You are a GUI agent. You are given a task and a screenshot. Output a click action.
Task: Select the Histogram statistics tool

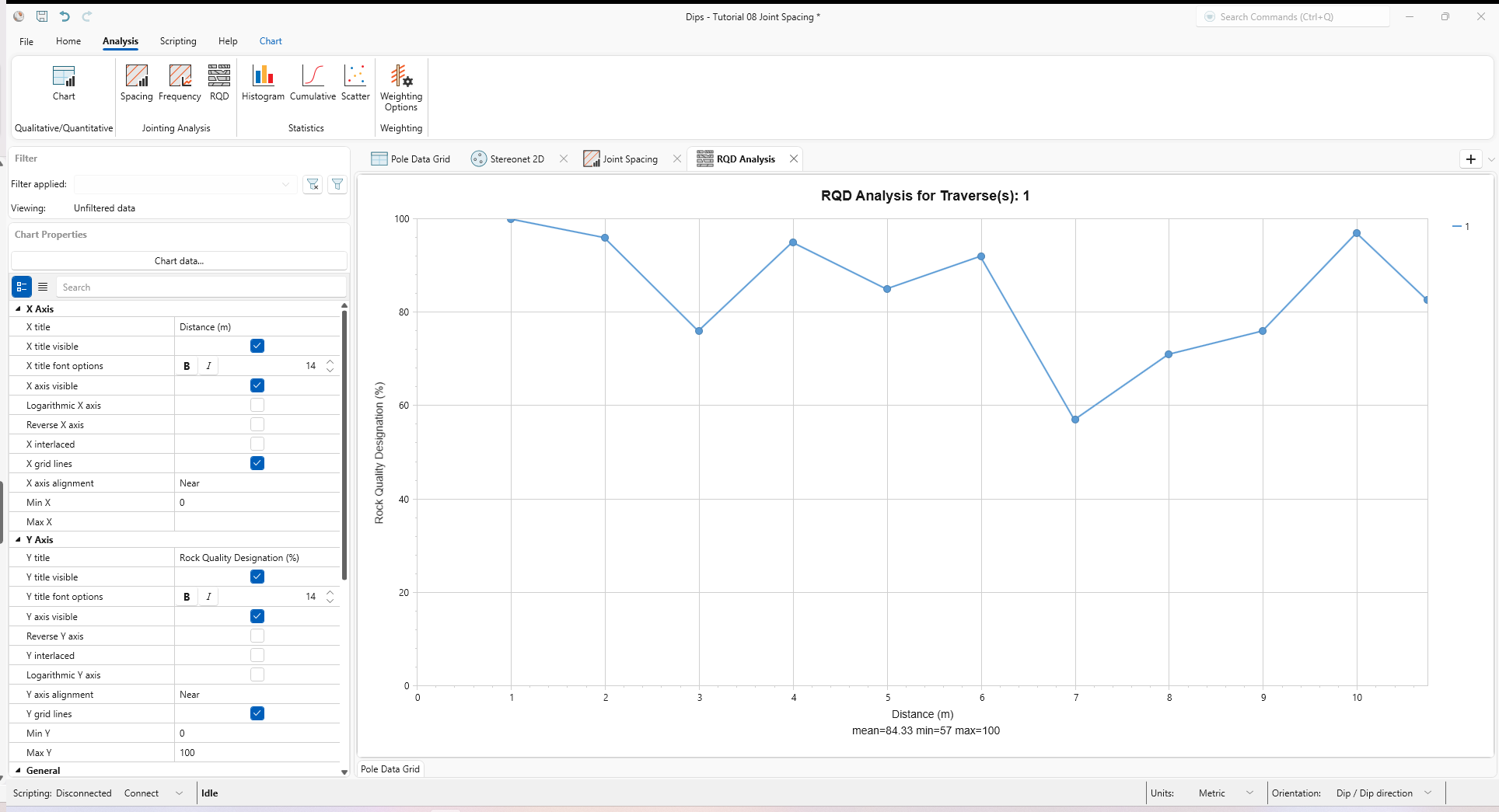pyautogui.click(x=262, y=82)
